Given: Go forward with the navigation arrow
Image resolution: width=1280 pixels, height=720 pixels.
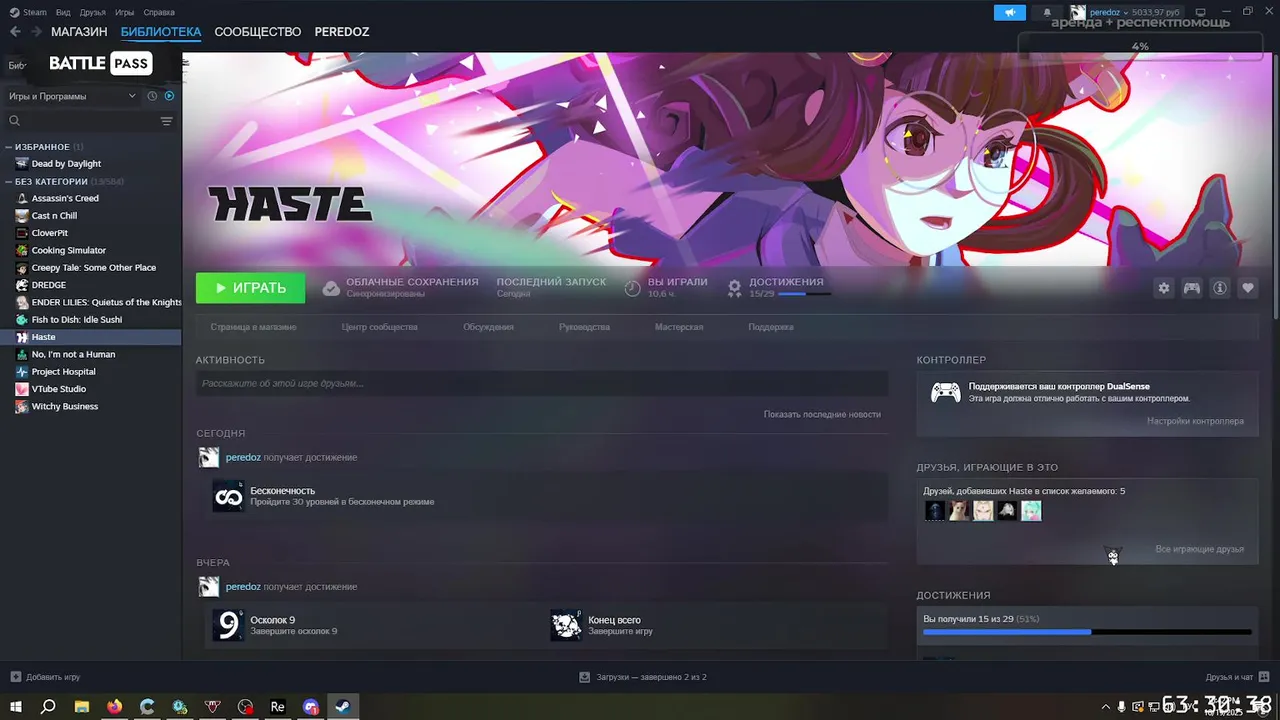Looking at the screenshot, I should click(x=37, y=31).
